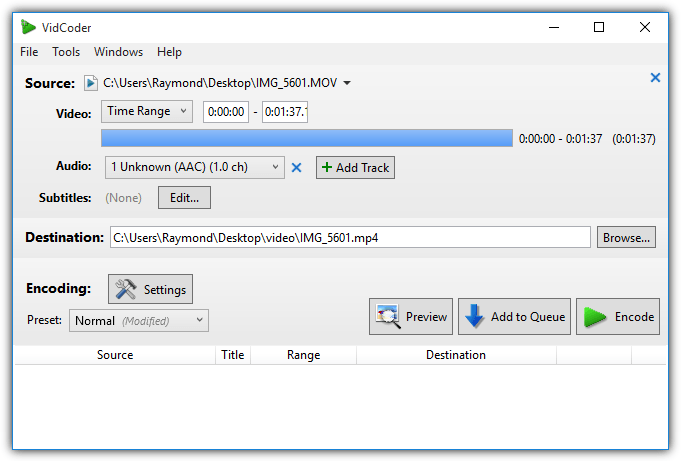Click the blue video range bar
The height and width of the screenshot is (461, 681).
tap(307, 138)
